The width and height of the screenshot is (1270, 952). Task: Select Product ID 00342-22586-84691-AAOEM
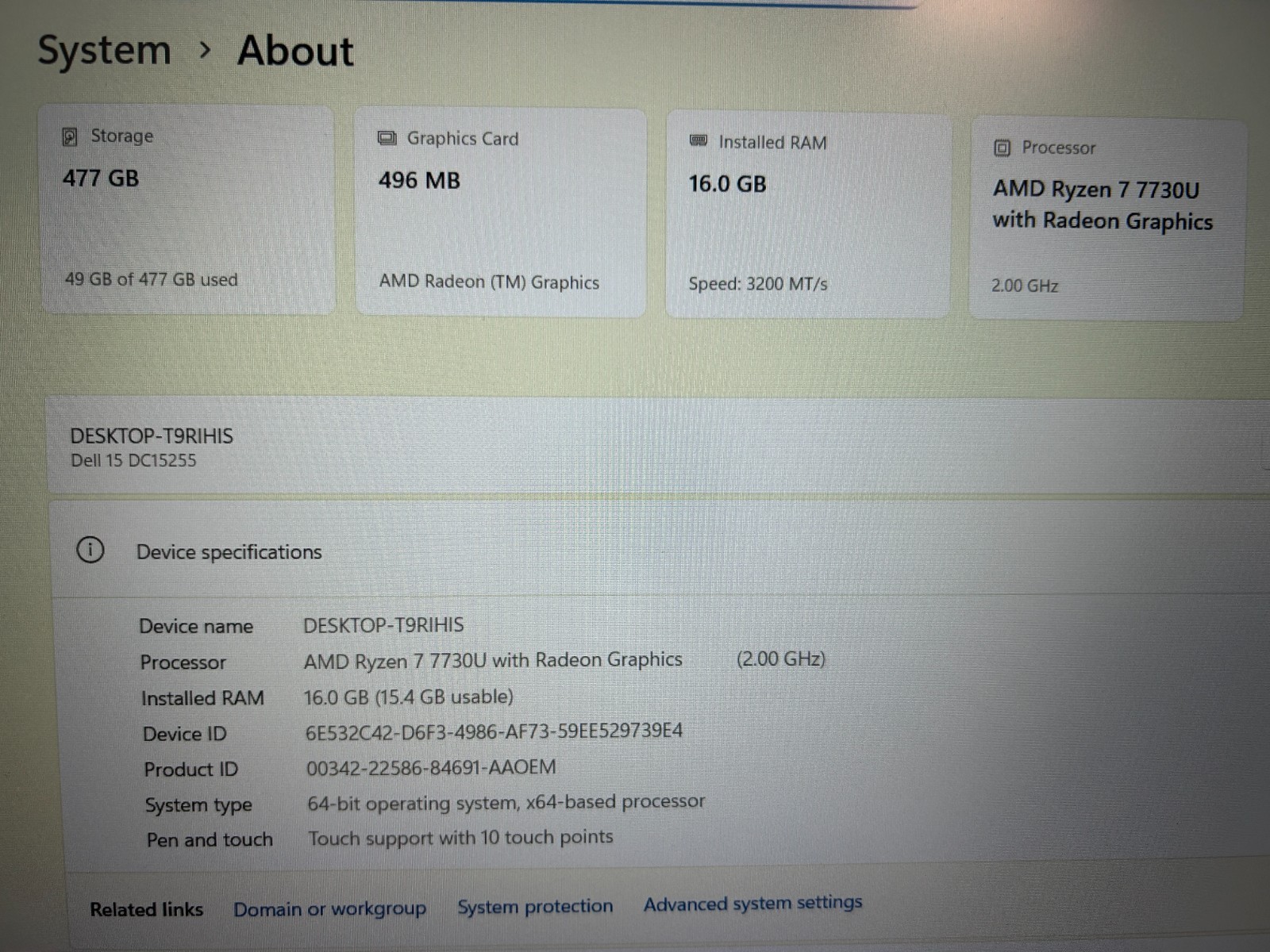[431, 767]
